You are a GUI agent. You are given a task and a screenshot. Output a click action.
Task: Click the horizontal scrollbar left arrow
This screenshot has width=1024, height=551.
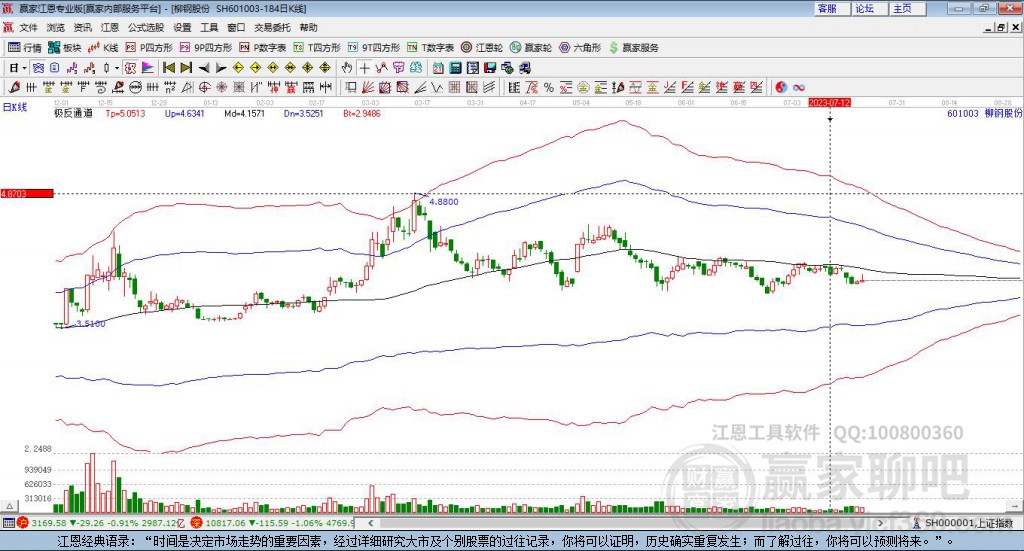click(370, 523)
